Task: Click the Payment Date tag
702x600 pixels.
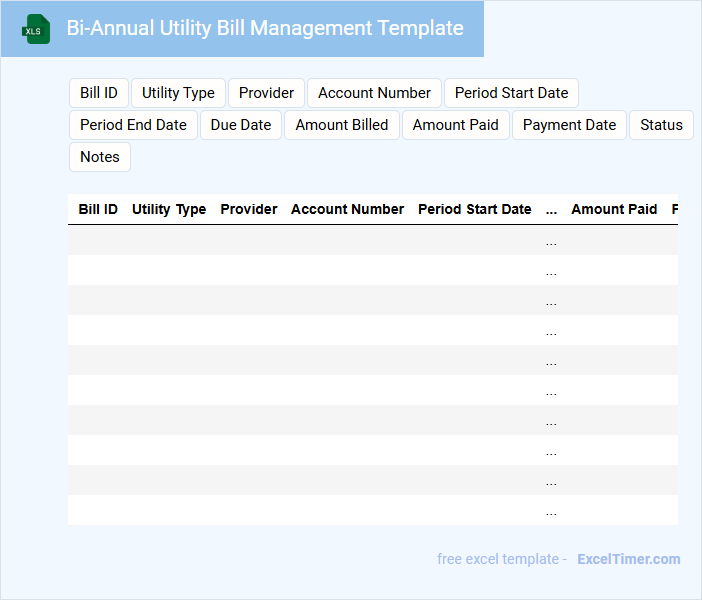Action: [569, 125]
